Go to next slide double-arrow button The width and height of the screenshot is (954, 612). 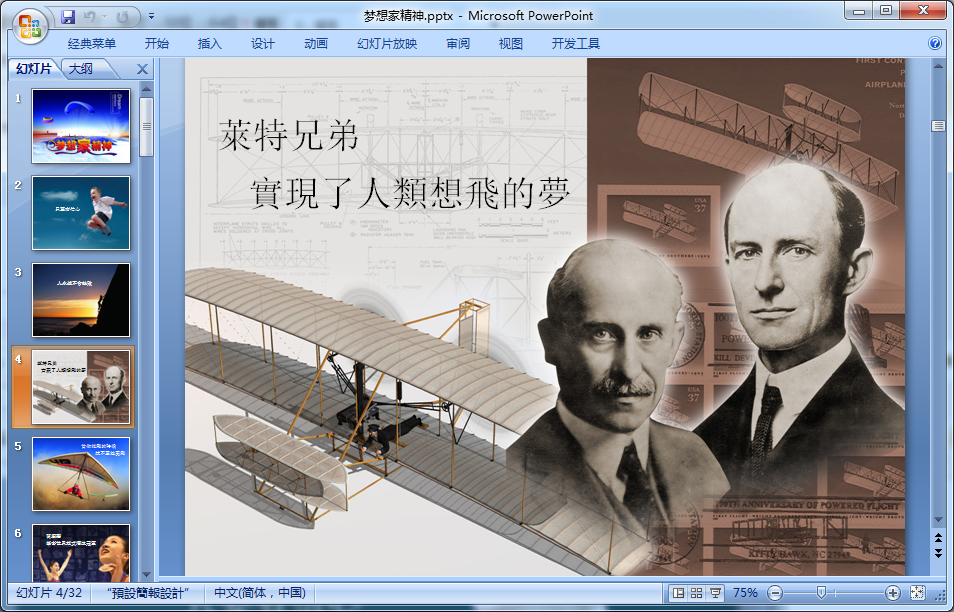click(x=938, y=553)
